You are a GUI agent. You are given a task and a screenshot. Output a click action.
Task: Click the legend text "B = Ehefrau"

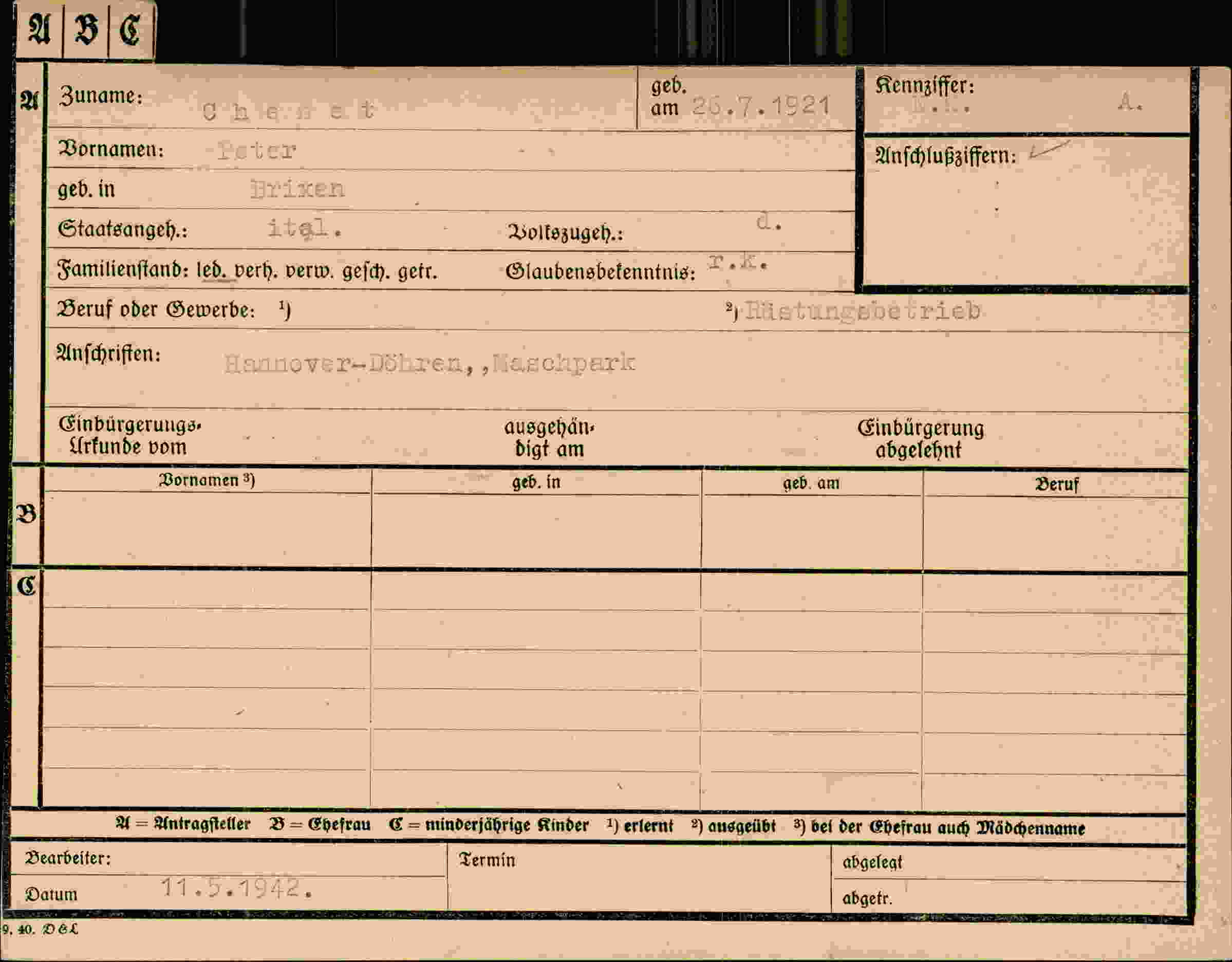tap(320, 824)
